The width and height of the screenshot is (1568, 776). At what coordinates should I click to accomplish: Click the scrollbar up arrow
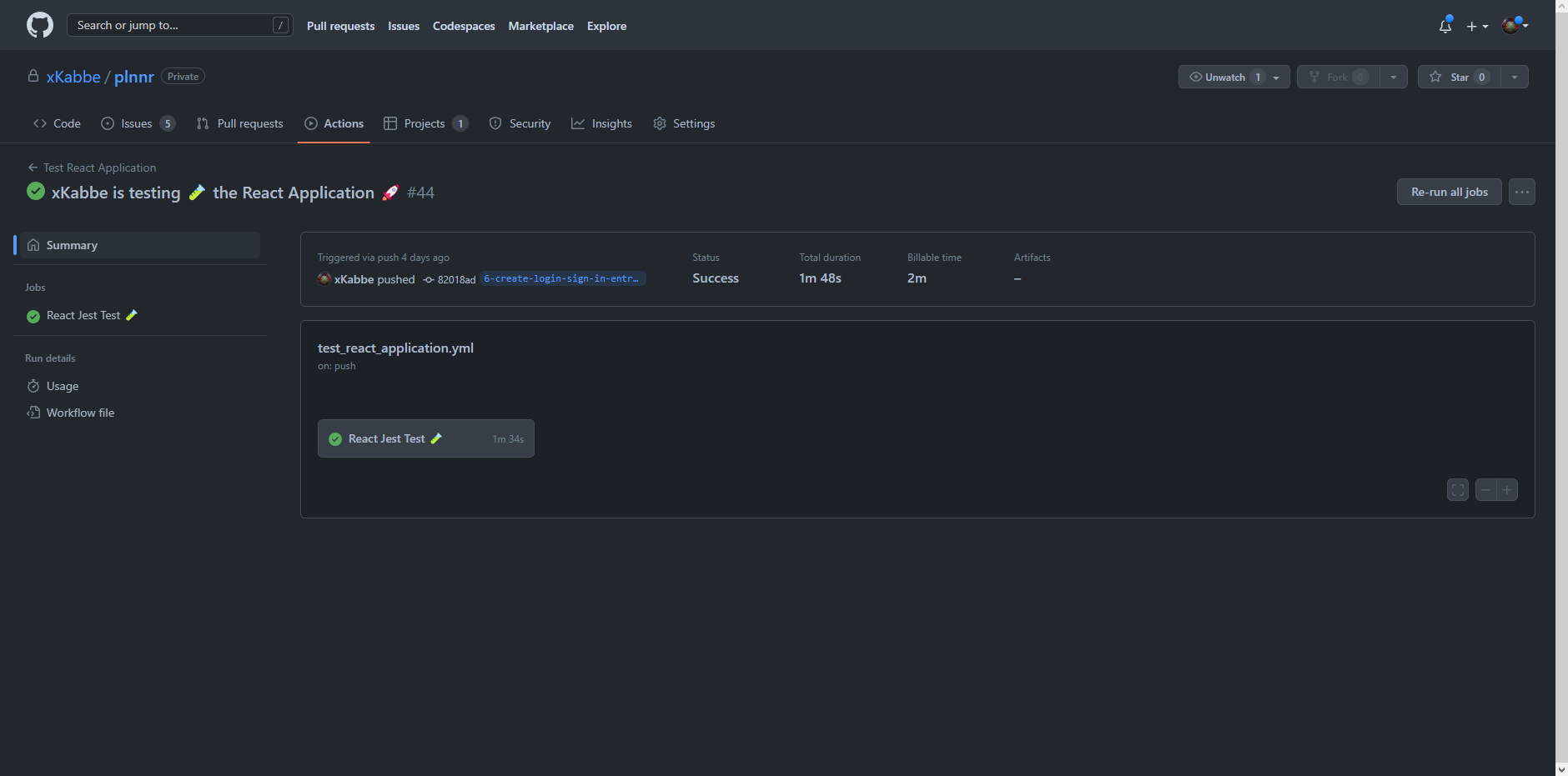tap(1561, 6)
